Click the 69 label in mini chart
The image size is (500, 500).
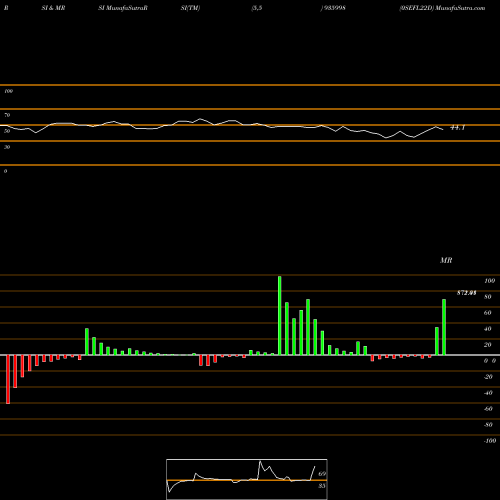(x=322, y=474)
